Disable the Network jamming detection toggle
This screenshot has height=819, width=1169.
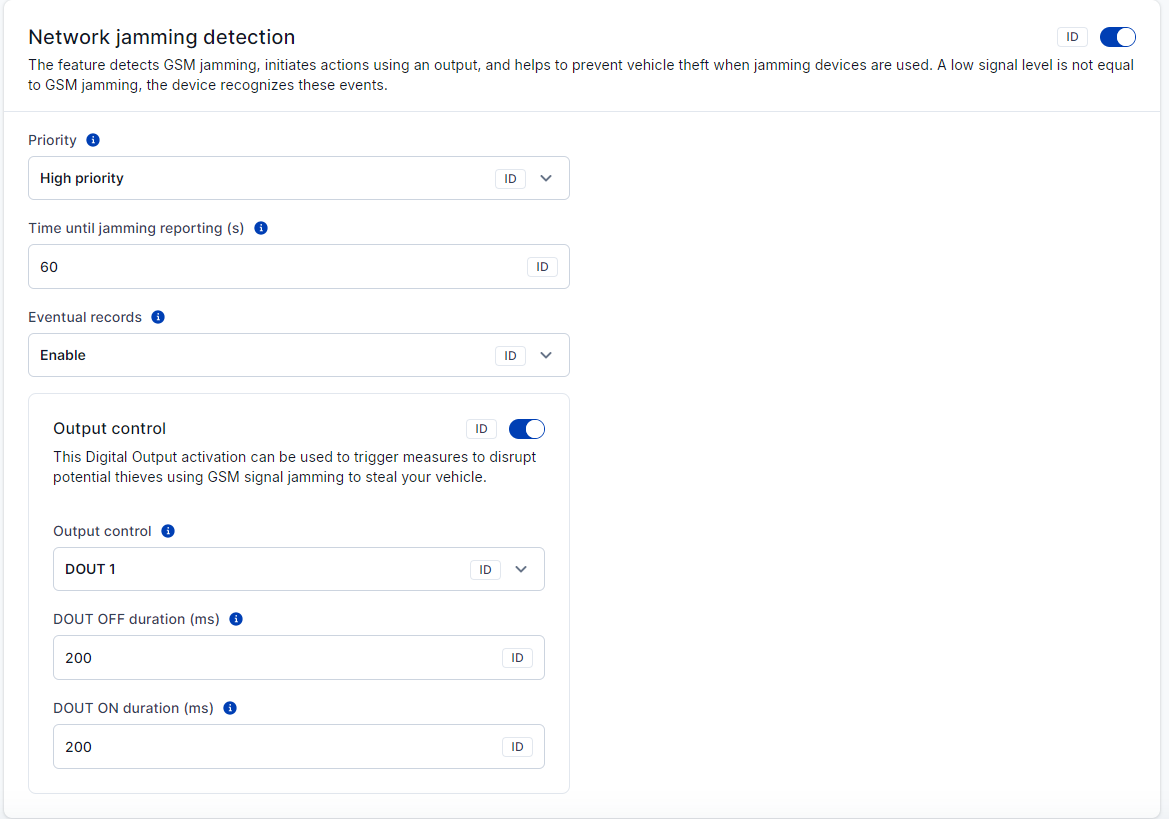click(1117, 37)
